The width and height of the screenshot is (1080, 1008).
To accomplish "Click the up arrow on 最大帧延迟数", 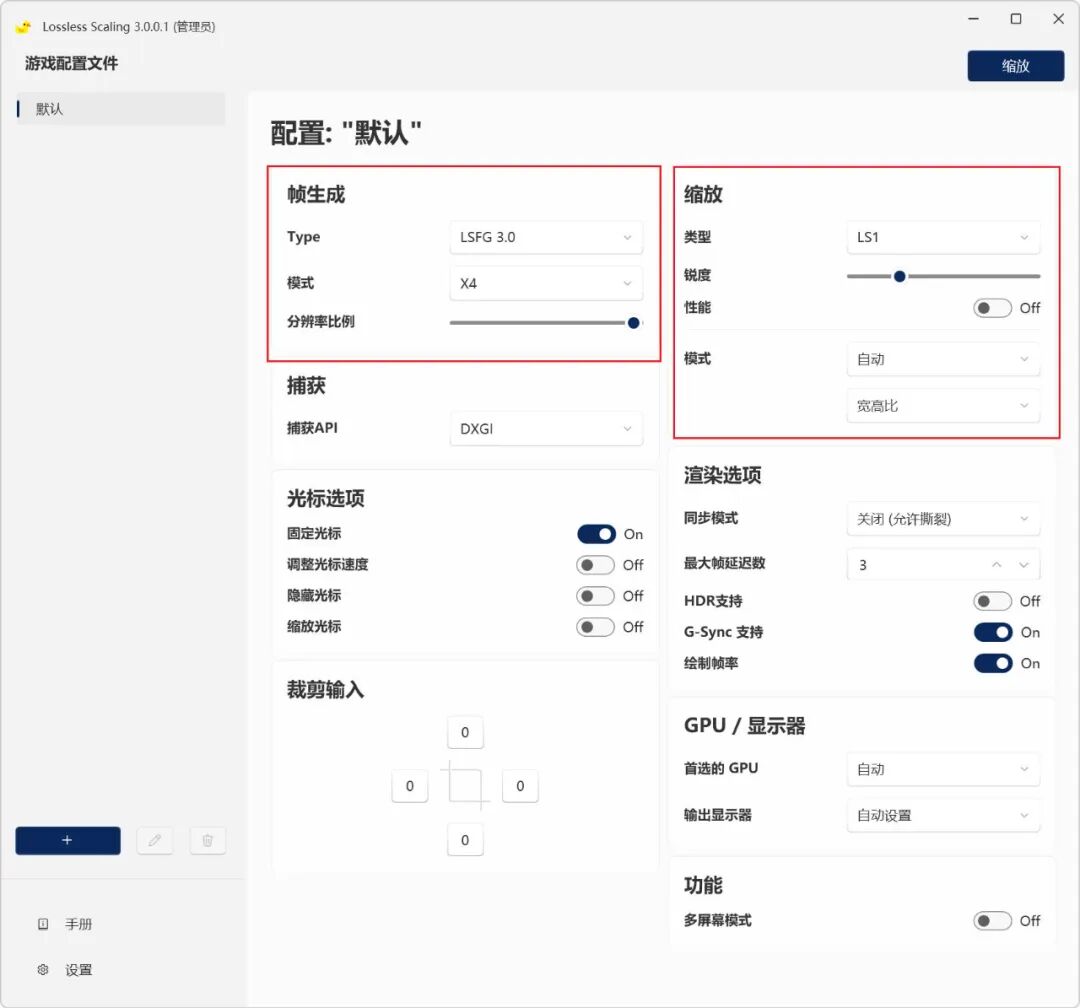I will pos(996,564).
